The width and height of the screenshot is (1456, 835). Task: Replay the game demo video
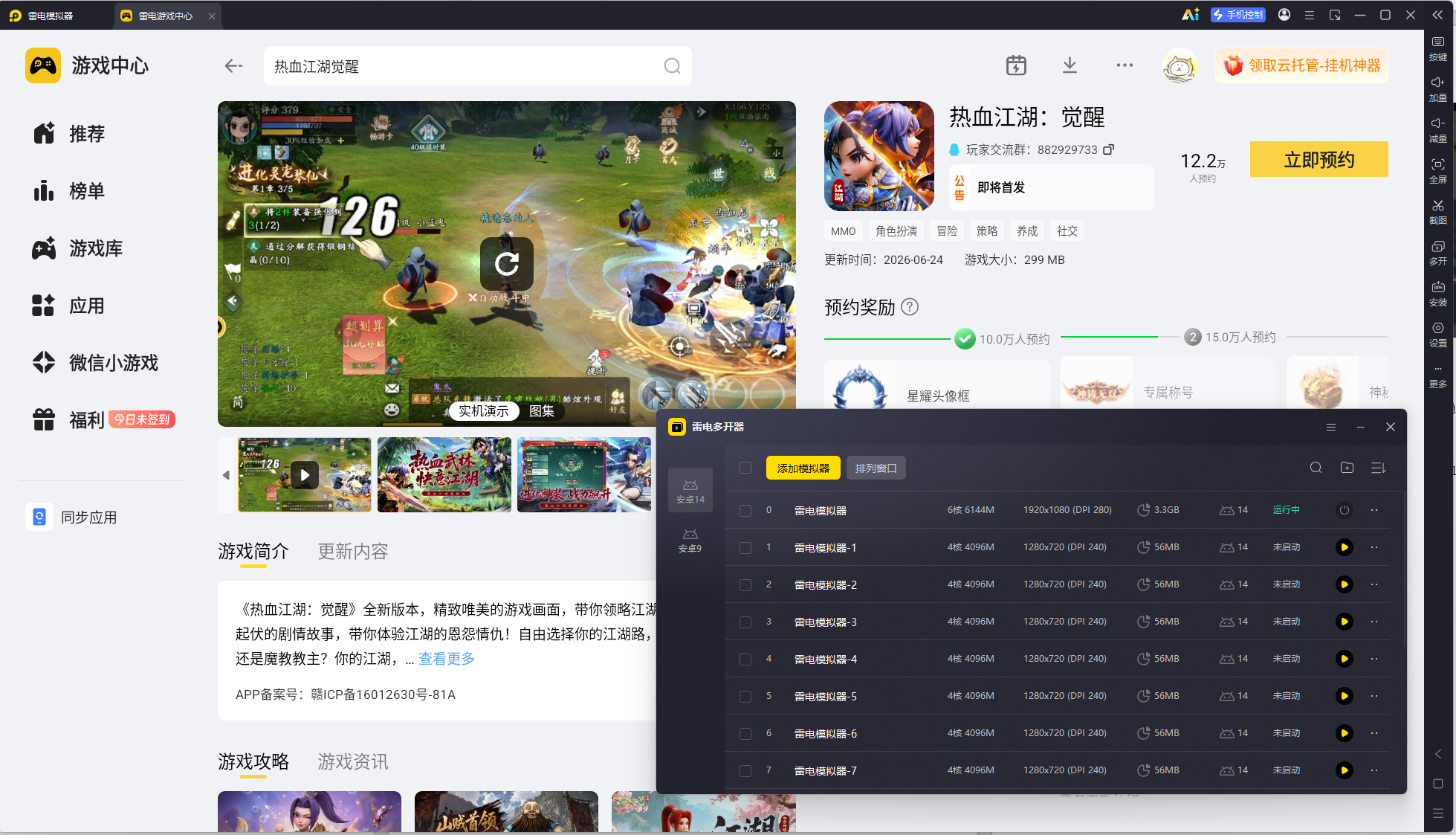(x=507, y=264)
